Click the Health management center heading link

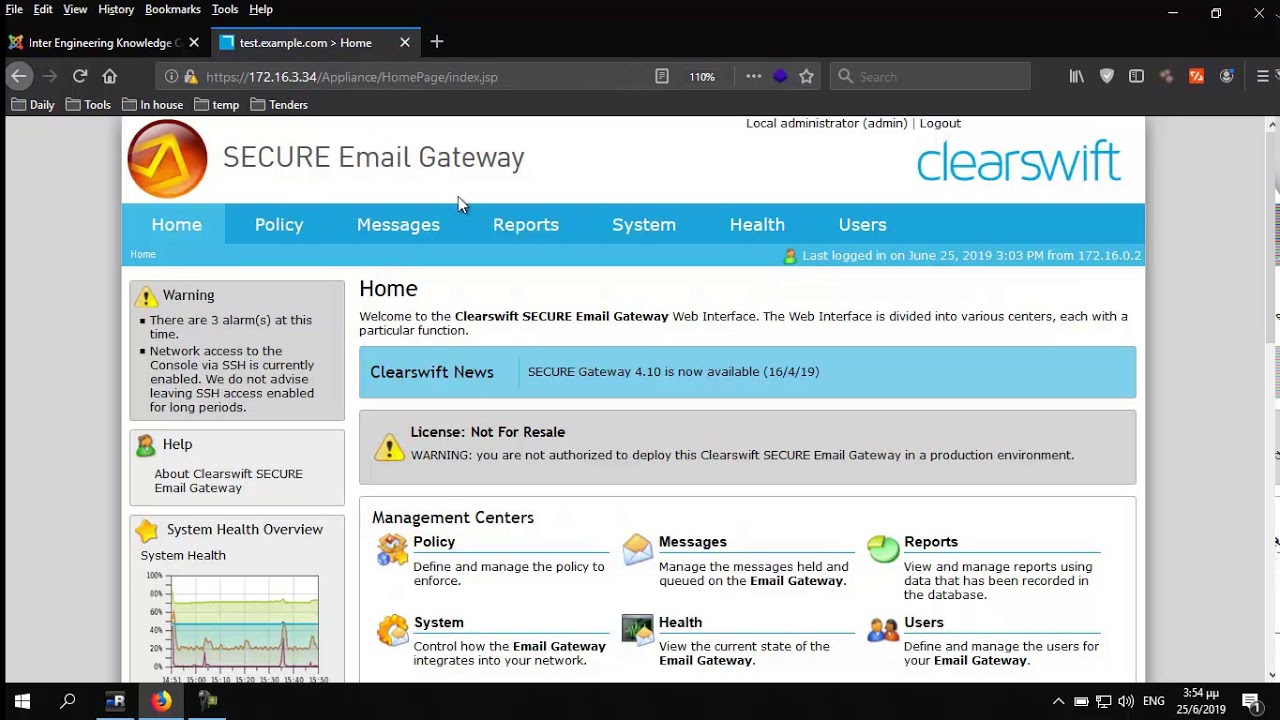tap(681, 622)
